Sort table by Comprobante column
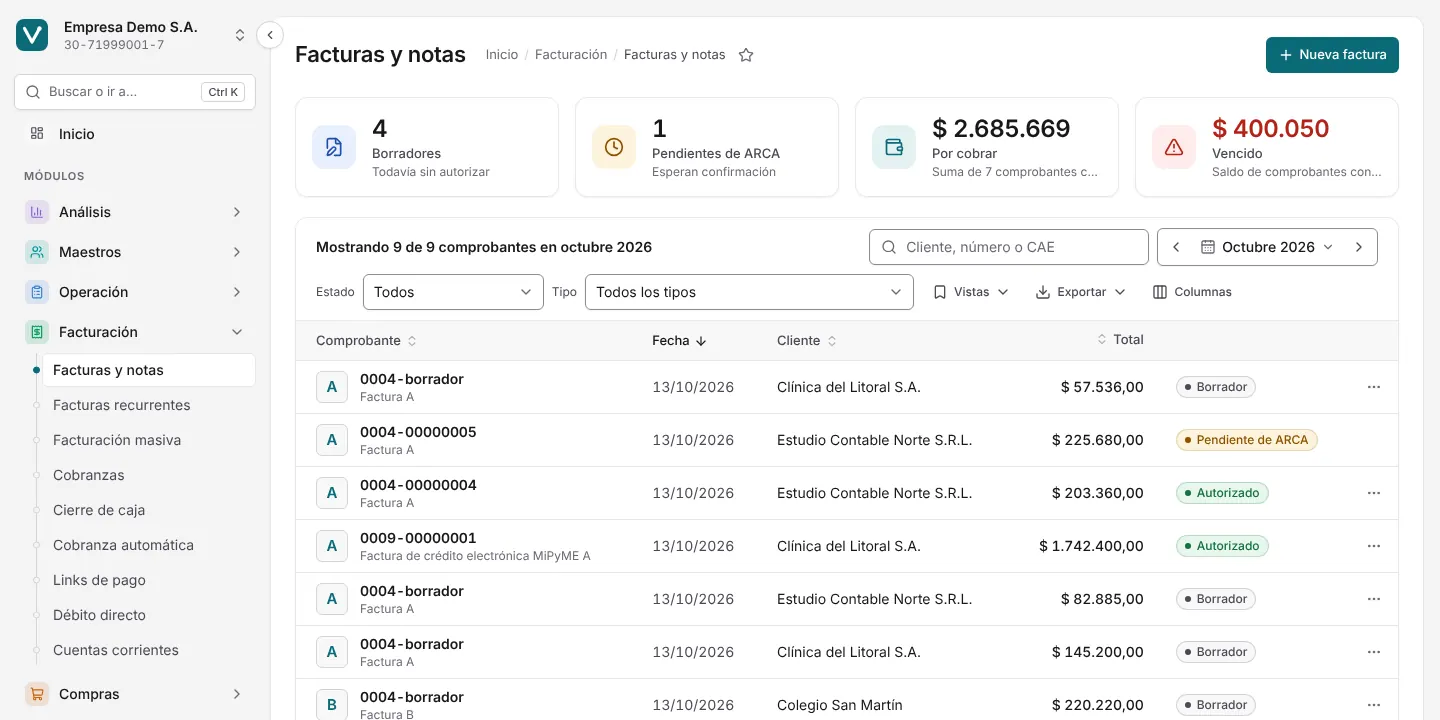The height and width of the screenshot is (720, 1440). tap(366, 341)
